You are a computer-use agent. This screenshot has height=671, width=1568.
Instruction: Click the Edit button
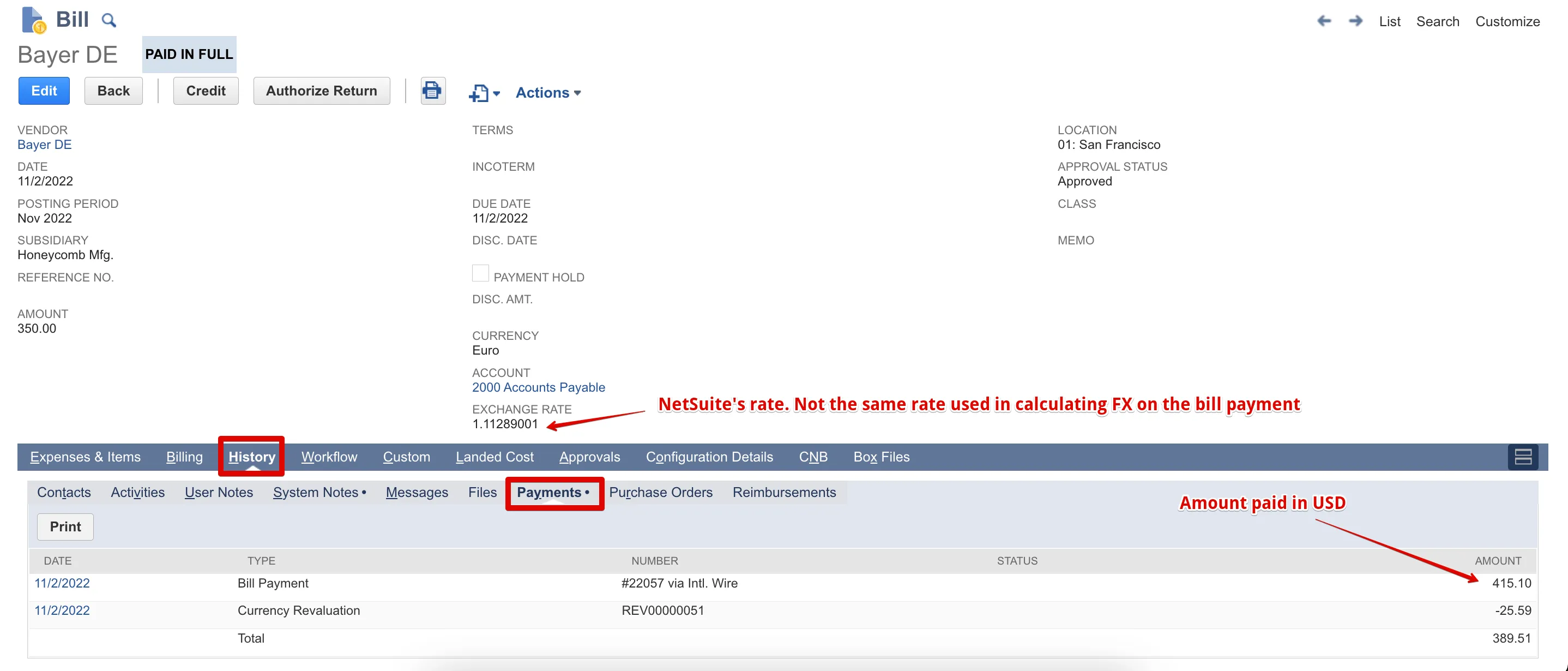[44, 91]
